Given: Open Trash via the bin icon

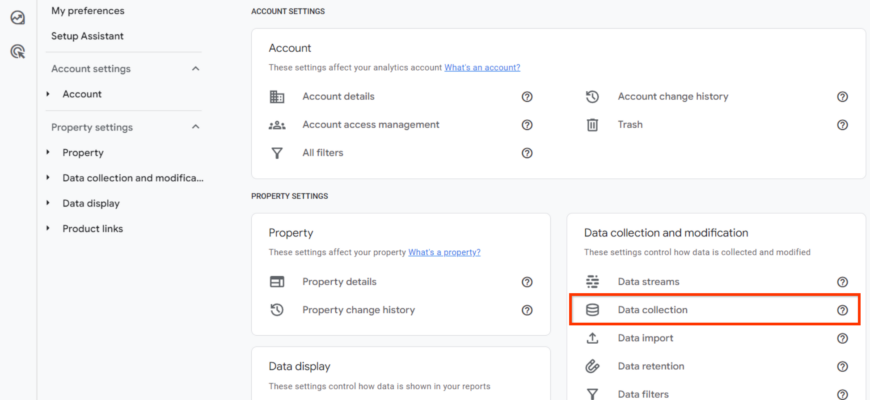Looking at the screenshot, I should (592, 125).
